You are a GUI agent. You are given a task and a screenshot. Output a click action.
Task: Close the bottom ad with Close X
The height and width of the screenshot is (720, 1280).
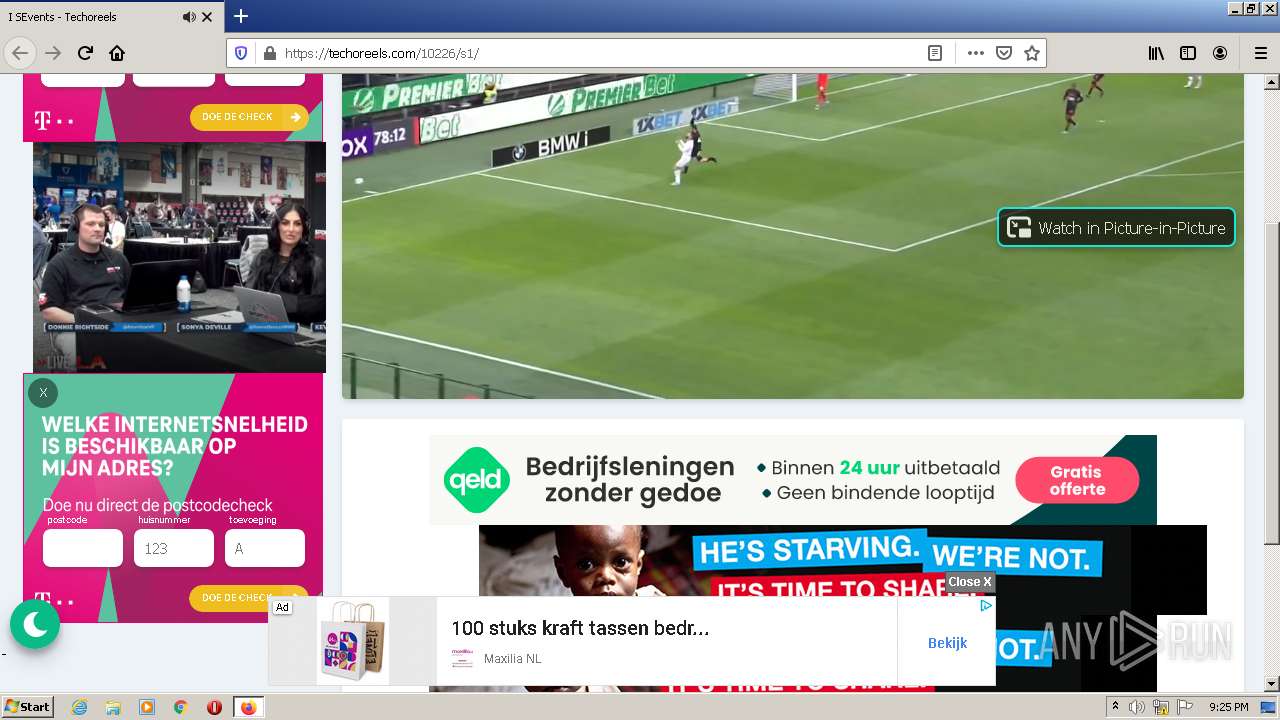(x=970, y=582)
